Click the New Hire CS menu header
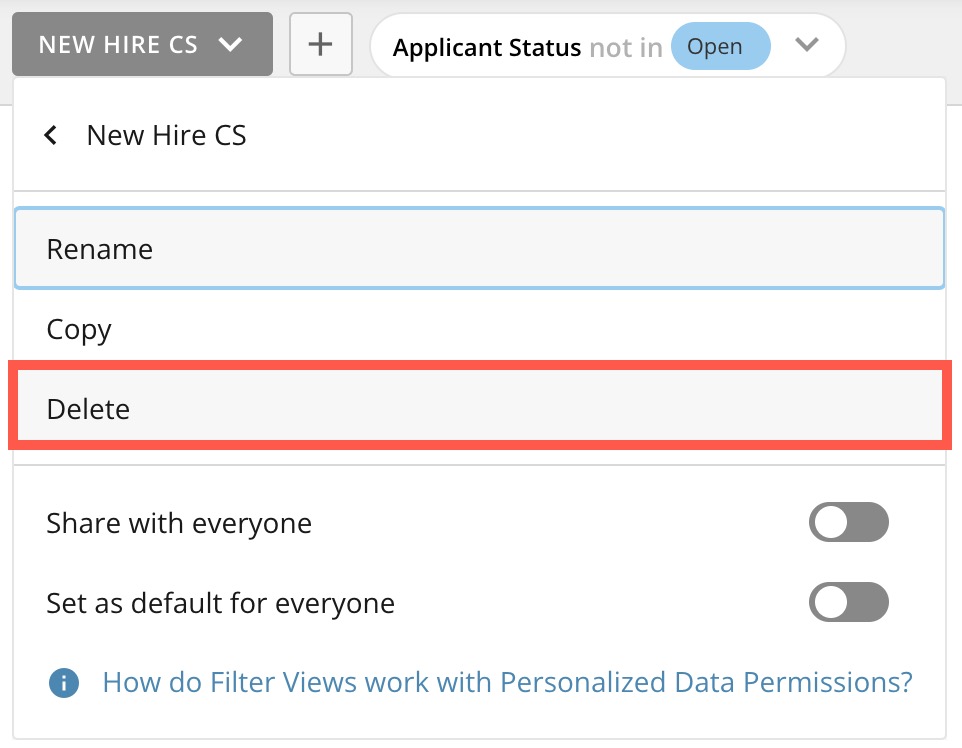Image resolution: width=962 pixels, height=748 pixels. click(166, 134)
